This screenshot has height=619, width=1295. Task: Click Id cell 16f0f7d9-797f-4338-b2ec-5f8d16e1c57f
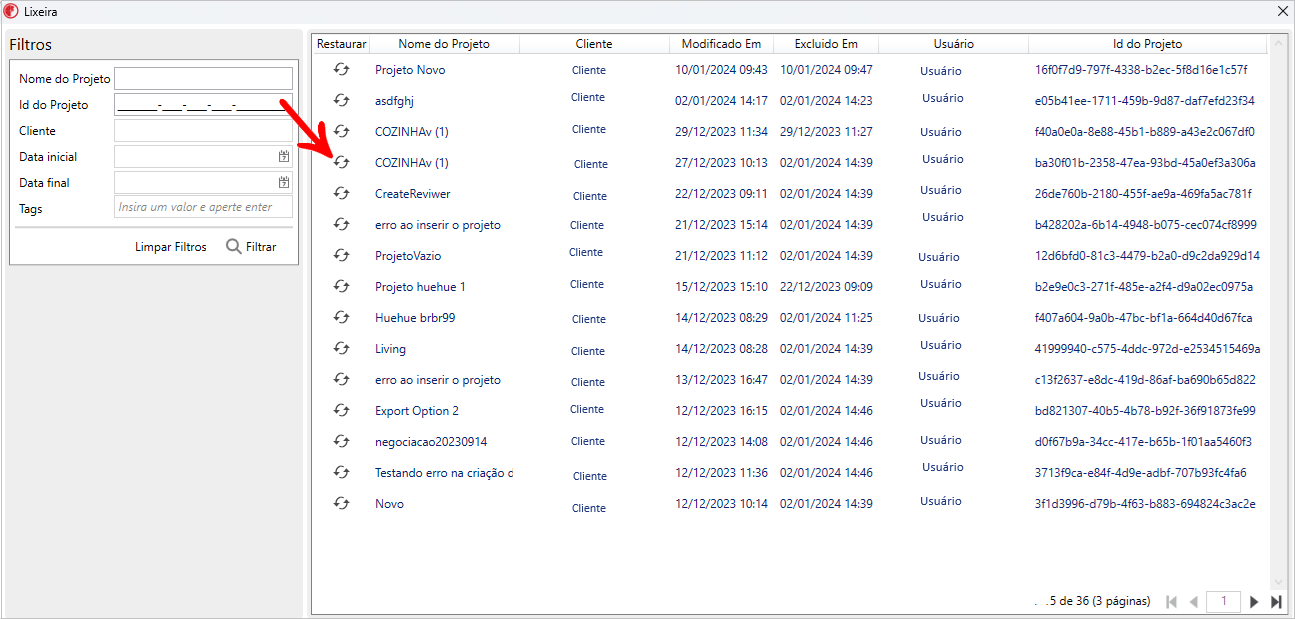click(1141, 70)
